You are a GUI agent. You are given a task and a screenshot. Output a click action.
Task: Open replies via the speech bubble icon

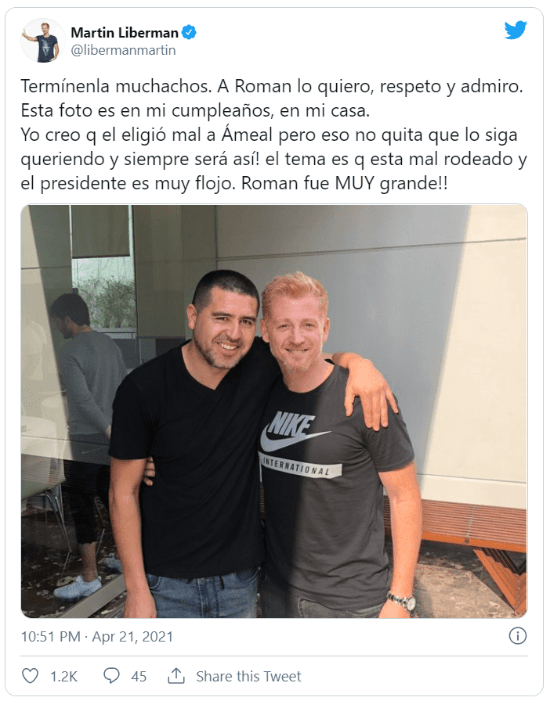point(111,676)
